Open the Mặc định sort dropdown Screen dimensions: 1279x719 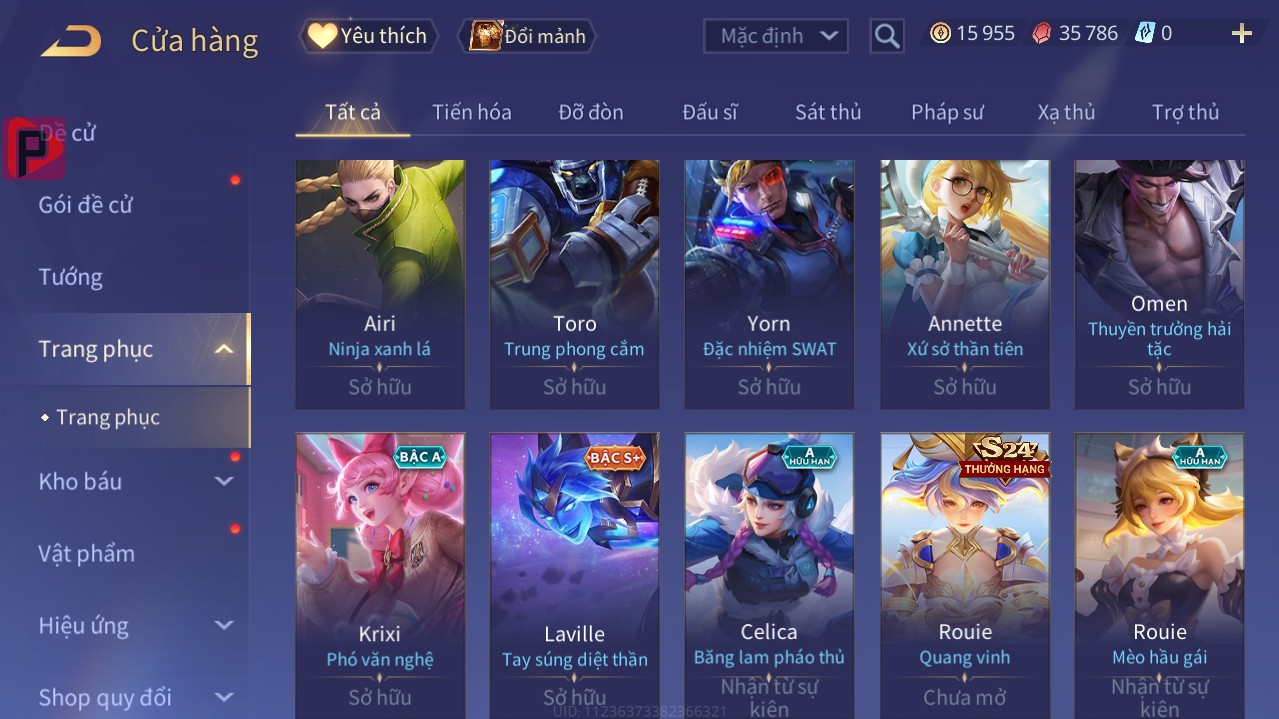click(776, 36)
